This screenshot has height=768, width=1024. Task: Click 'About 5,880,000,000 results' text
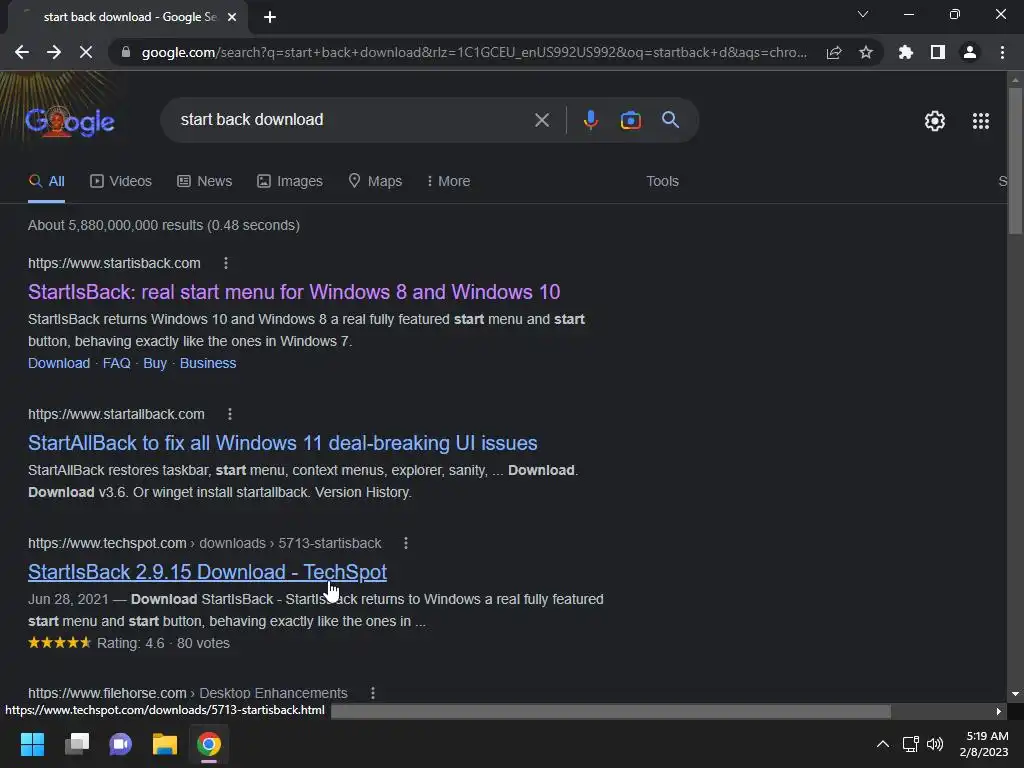(164, 225)
